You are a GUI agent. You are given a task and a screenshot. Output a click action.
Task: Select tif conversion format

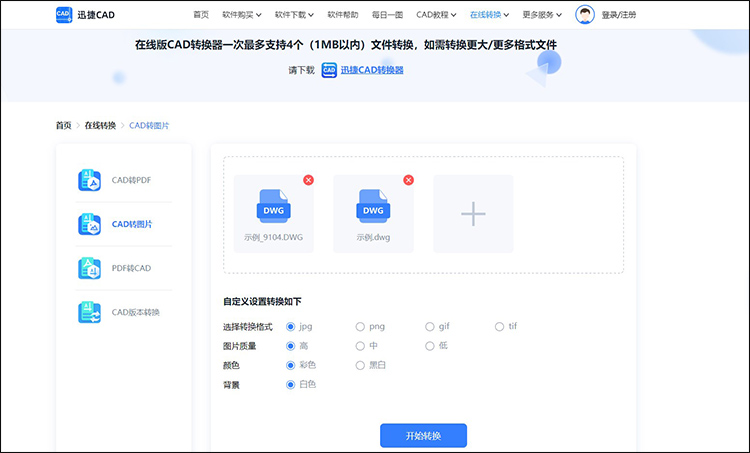coord(499,327)
